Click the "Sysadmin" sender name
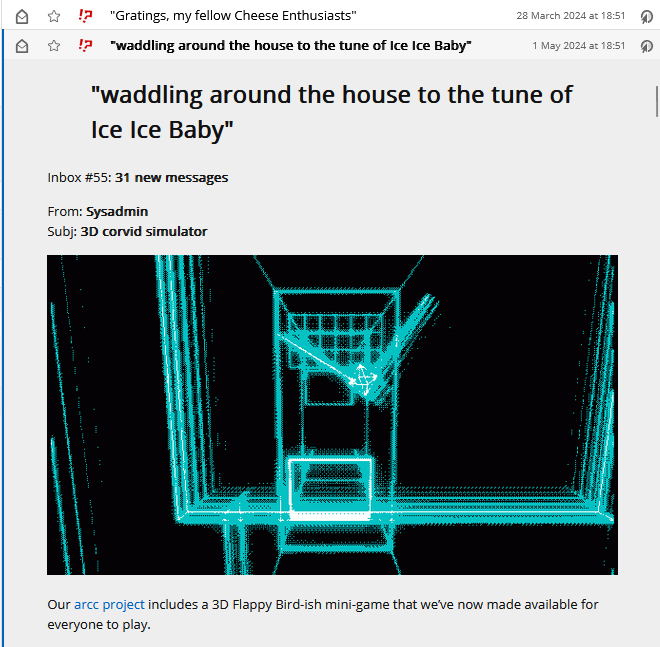 click(117, 212)
